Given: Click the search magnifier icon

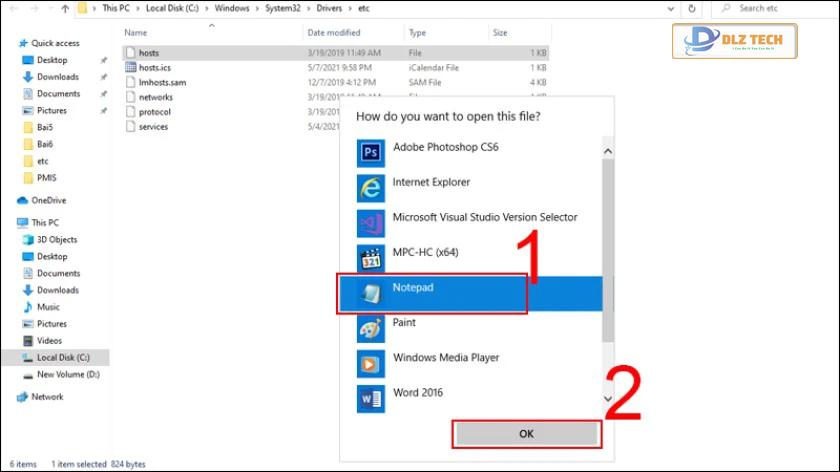Looking at the screenshot, I should [726, 8].
